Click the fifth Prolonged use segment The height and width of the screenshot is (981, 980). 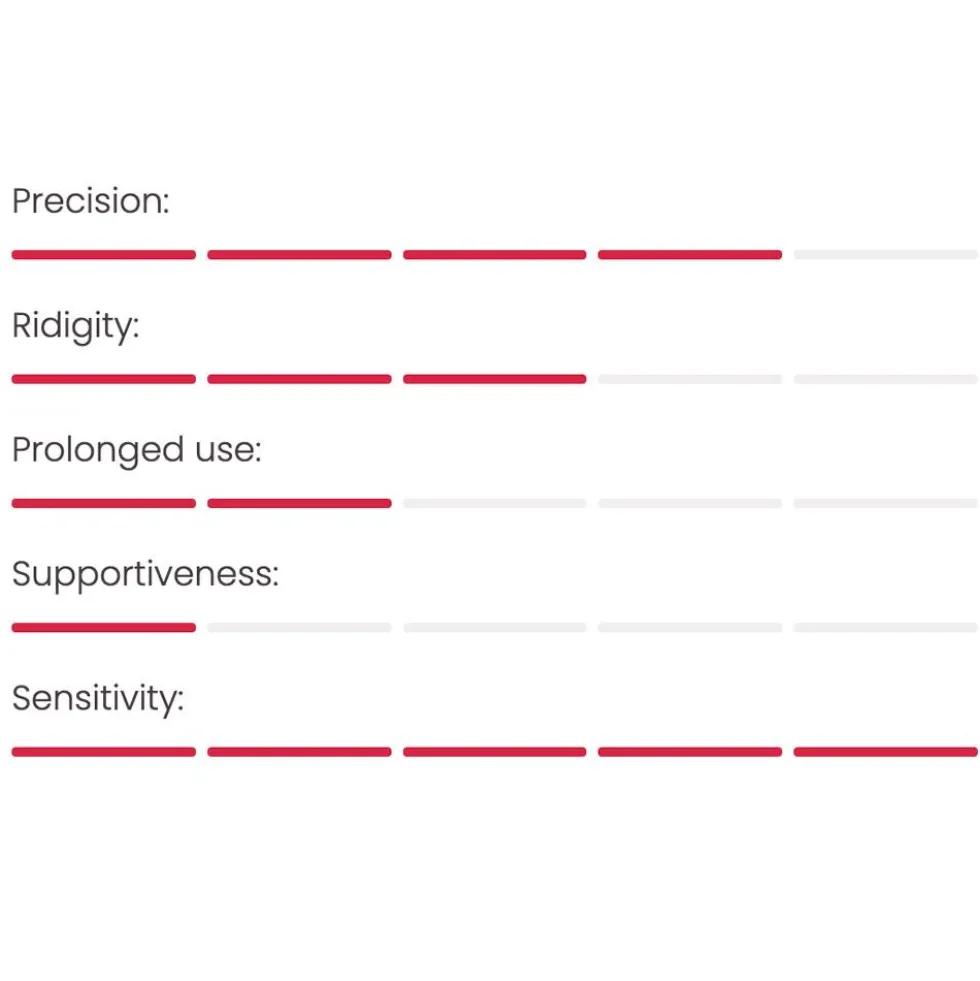(885, 504)
